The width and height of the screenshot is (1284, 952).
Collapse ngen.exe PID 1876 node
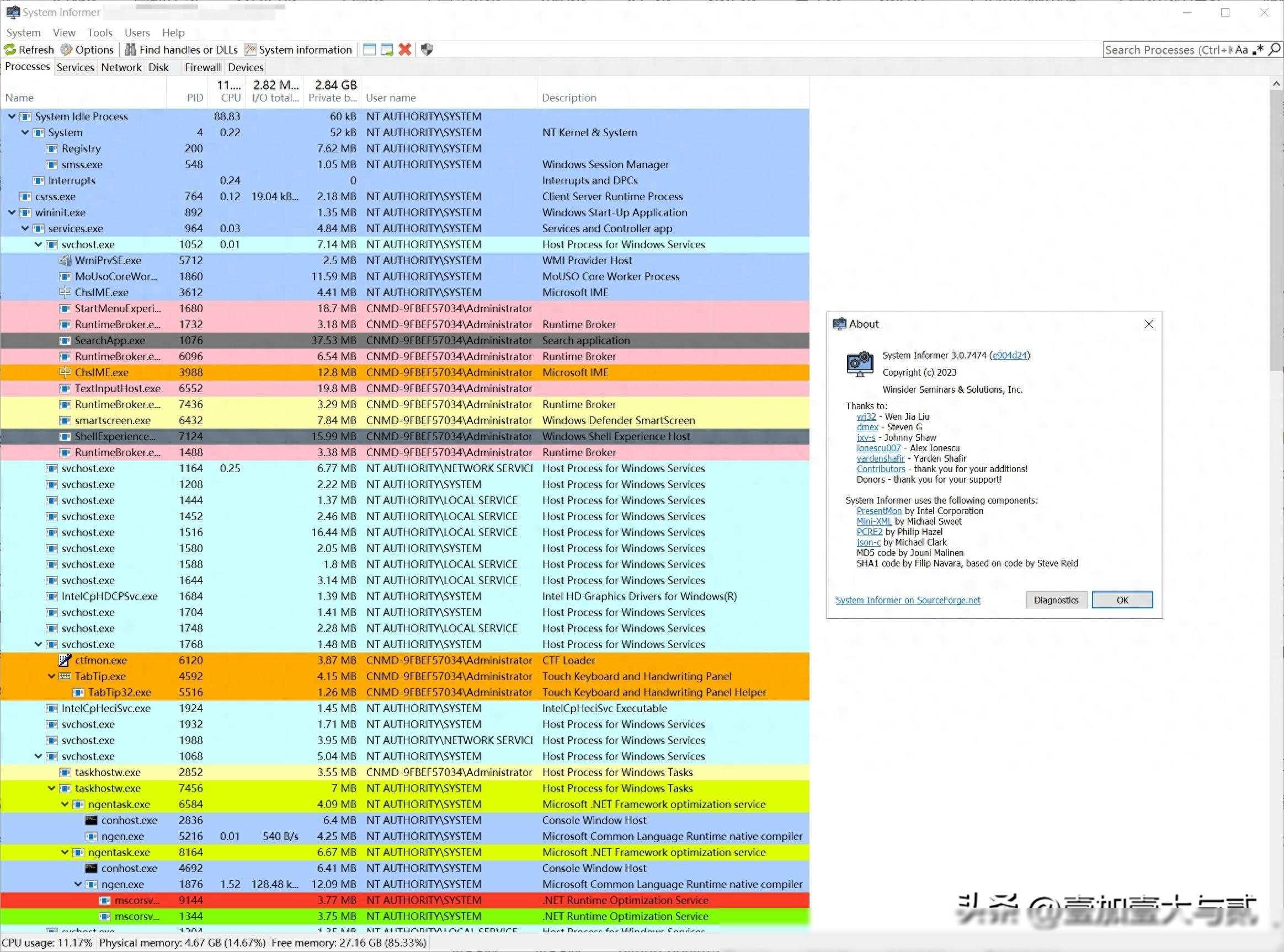(x=78, y=884)
